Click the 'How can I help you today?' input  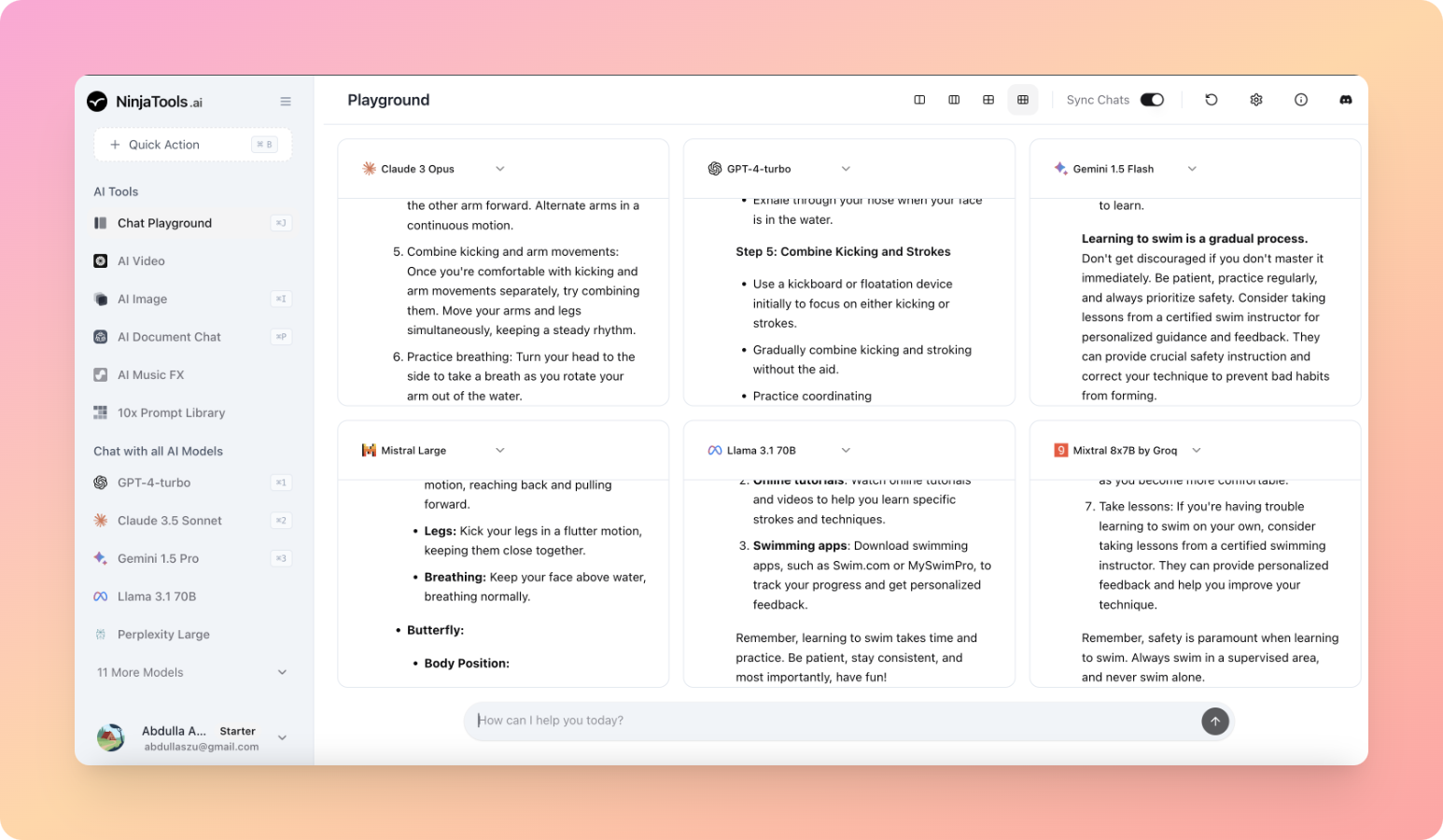[x=831, y=721]
